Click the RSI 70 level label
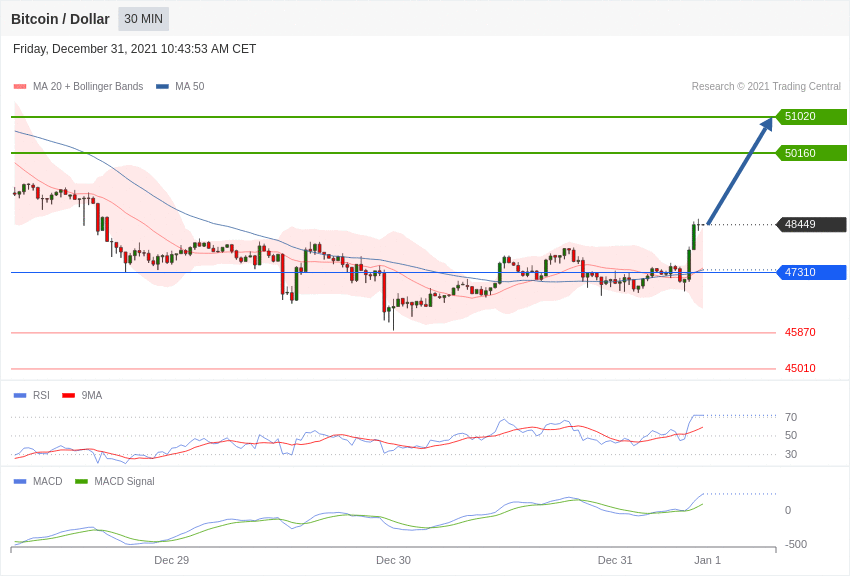 tap(791, 417)
